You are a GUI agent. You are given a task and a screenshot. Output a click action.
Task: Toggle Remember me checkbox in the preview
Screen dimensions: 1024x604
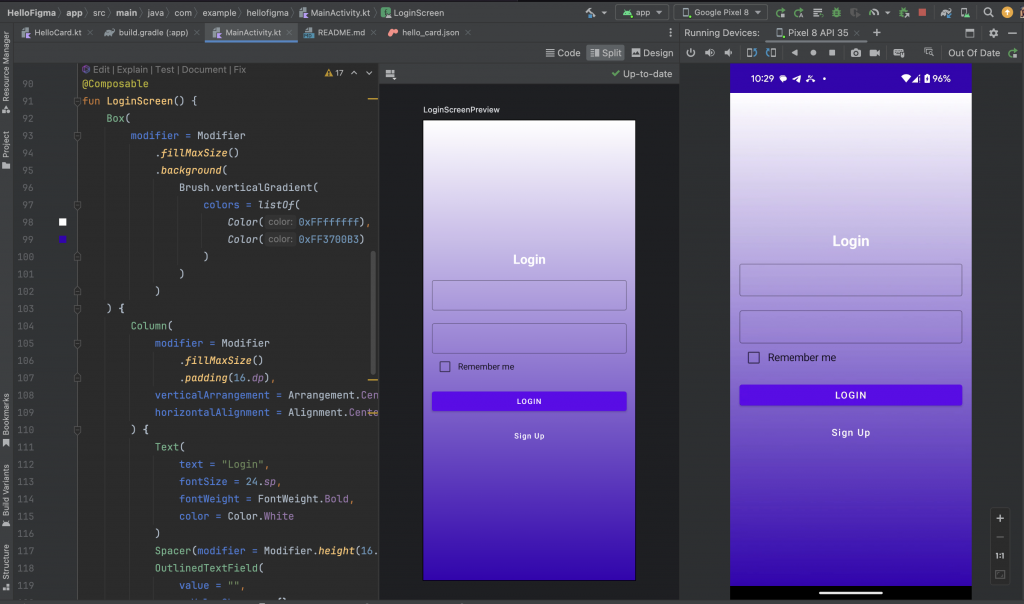pyautogui.click(x=445, y=367)
